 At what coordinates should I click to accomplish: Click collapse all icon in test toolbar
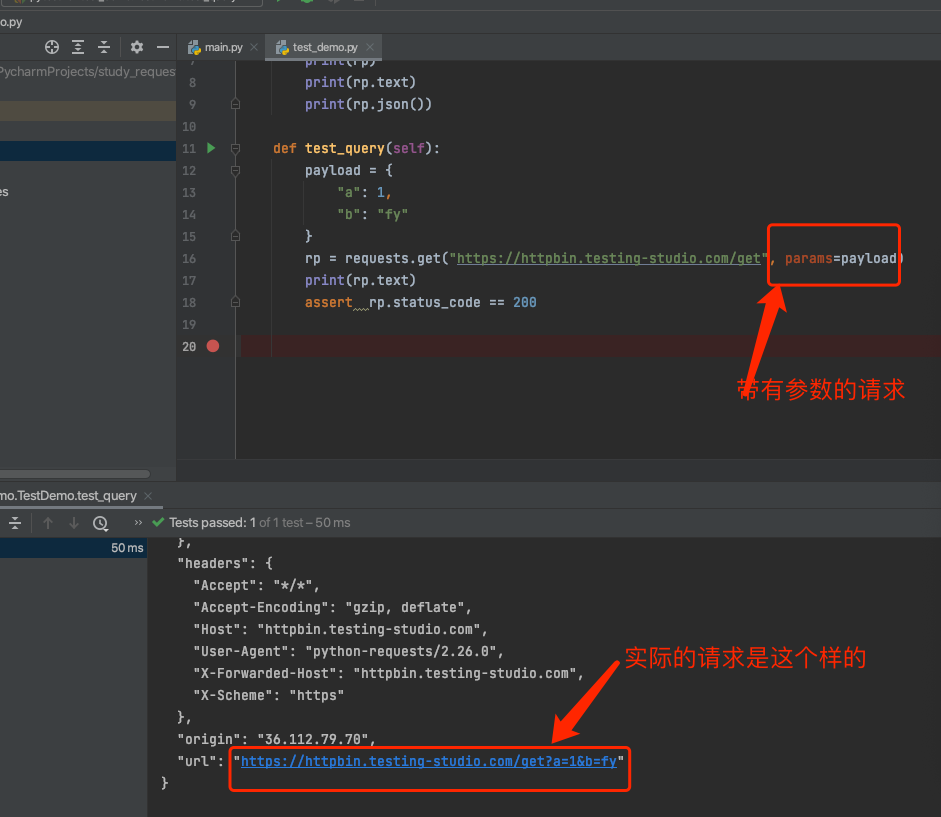pyautogui.click(x=15, y=523)
